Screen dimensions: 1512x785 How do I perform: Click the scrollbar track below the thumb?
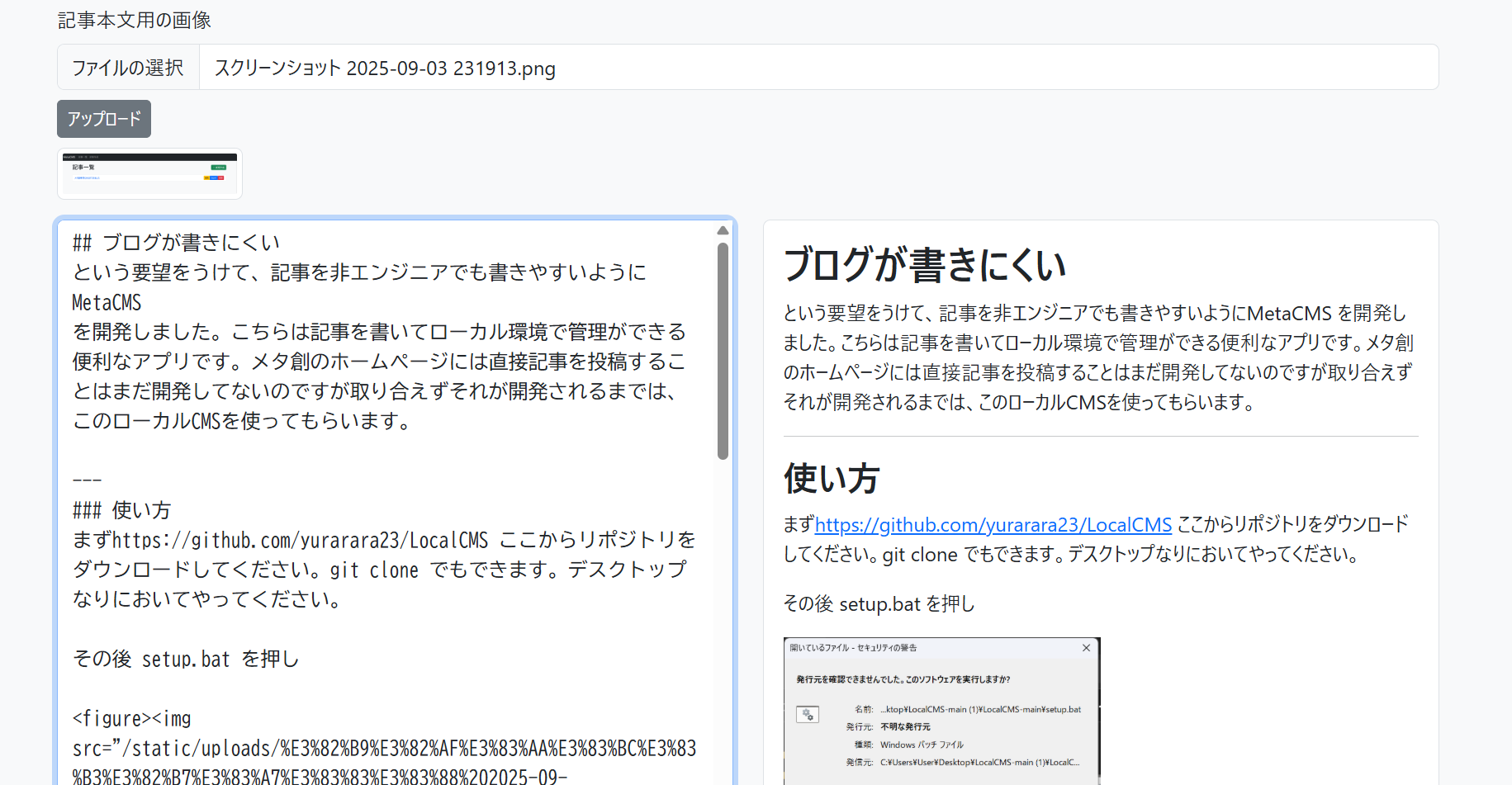723,619
